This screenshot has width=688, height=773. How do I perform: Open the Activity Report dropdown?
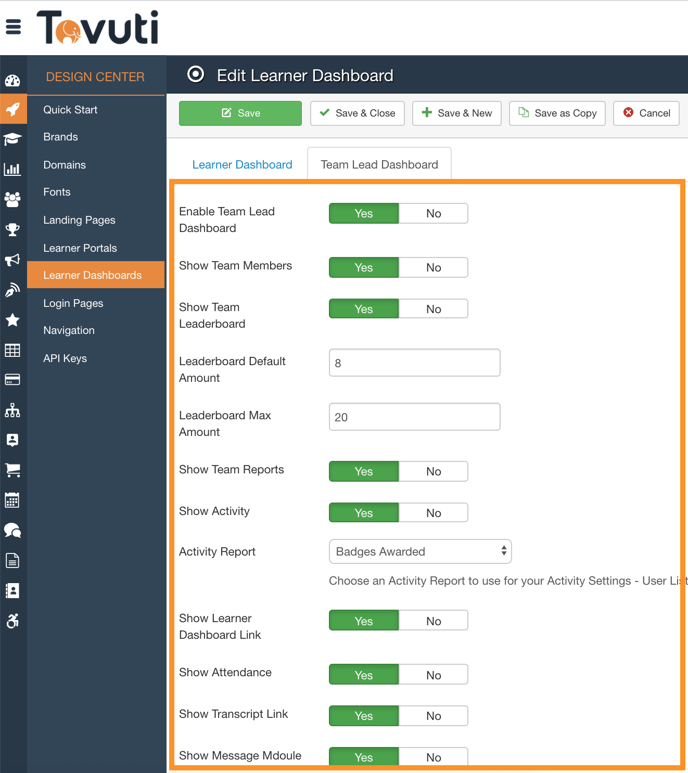click(420, 551)
